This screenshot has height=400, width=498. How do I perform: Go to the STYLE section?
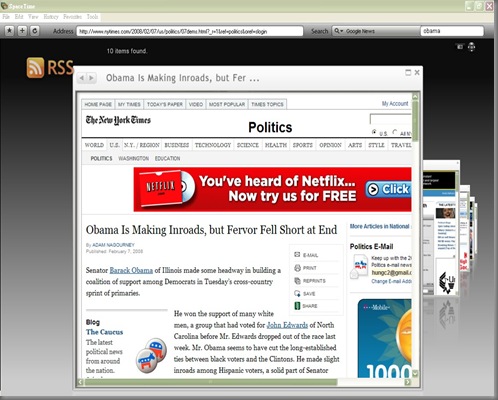tap(376, 145)
